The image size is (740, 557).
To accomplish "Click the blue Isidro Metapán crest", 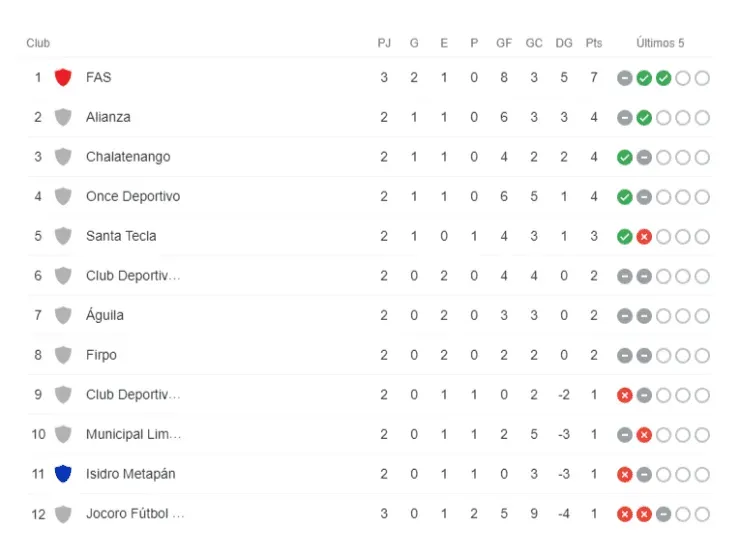I will click(x=63, y=474).
